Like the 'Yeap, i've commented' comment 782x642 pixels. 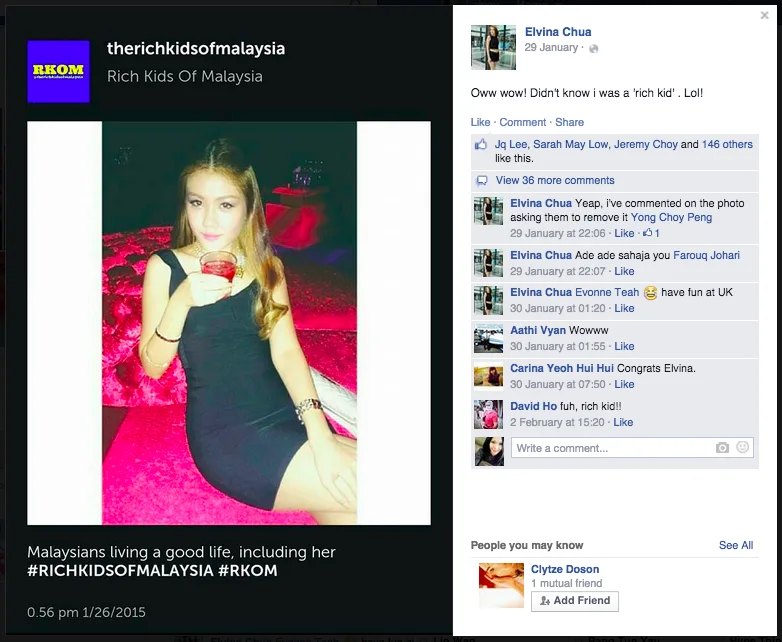pyautogui.click(x=624, y=233)
